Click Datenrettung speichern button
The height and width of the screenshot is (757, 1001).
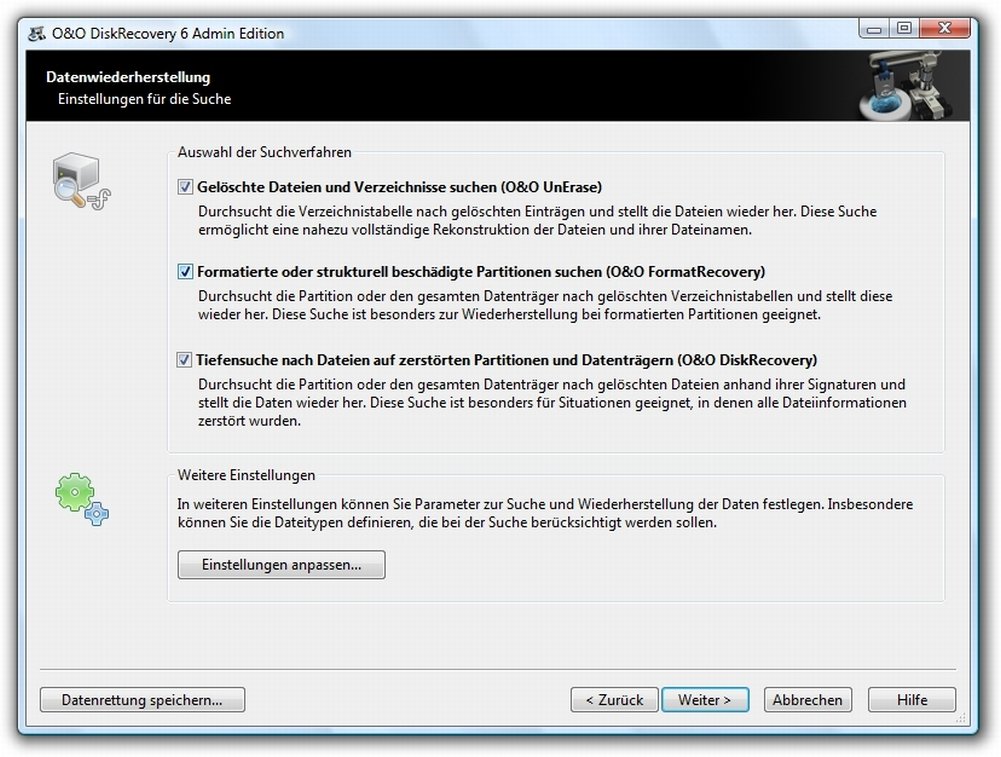pos(142,700)
